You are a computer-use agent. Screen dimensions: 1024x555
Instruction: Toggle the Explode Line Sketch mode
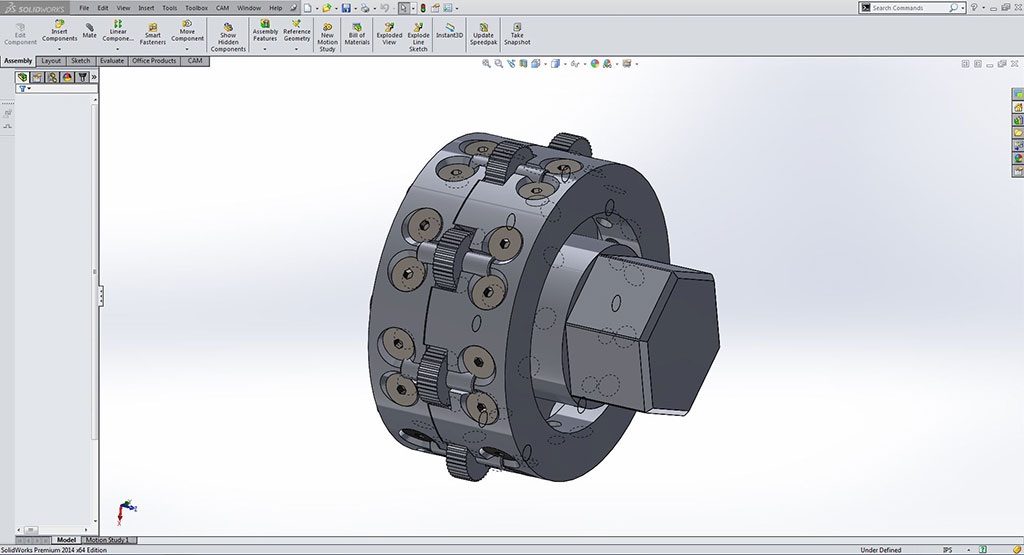(x=418, y=34)
